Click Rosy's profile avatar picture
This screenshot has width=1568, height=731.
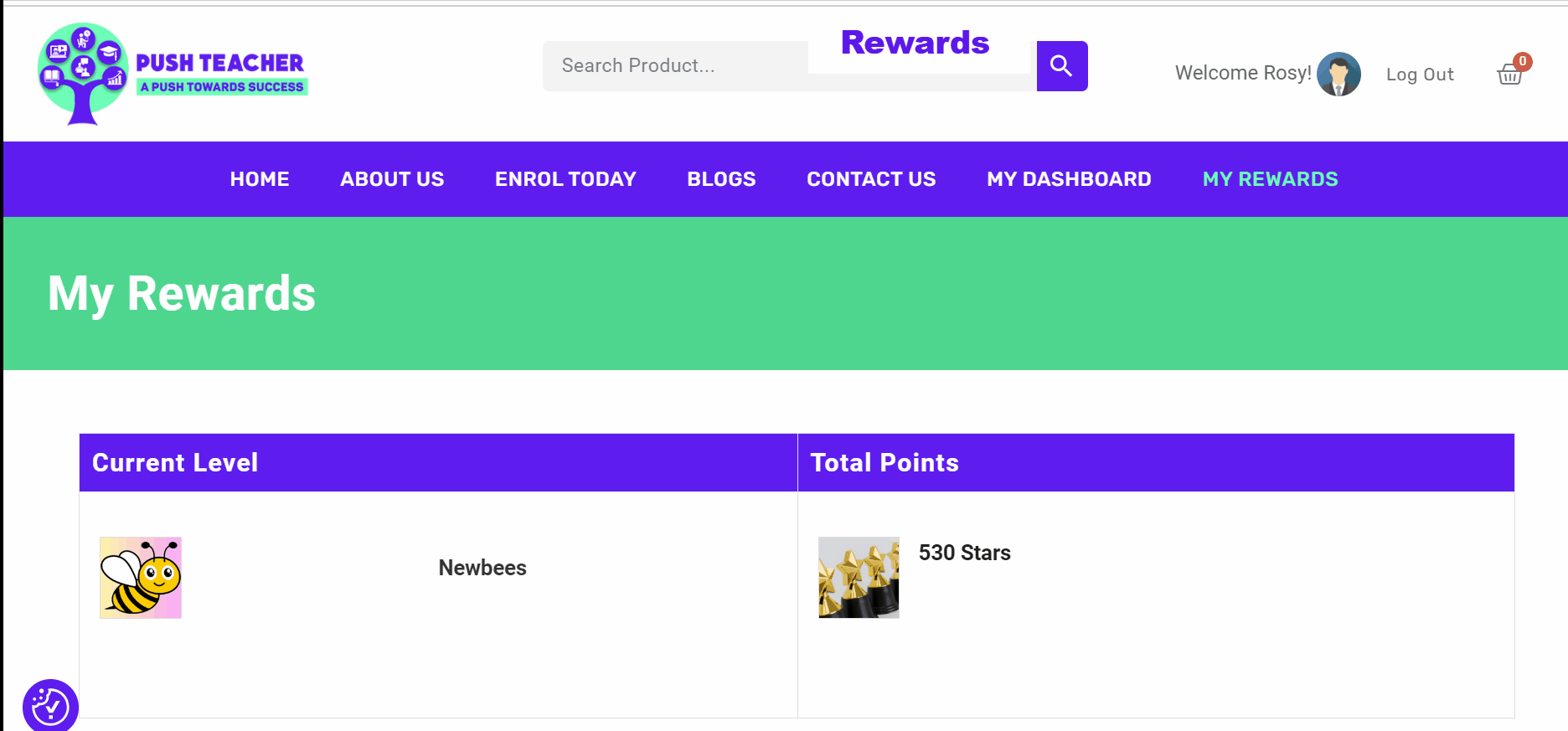tap(1338, 74)
